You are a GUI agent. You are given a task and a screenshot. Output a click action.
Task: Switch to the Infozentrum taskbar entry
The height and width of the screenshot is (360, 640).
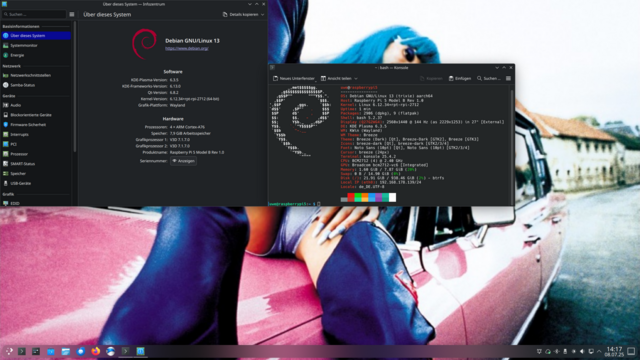coord(140,351)
